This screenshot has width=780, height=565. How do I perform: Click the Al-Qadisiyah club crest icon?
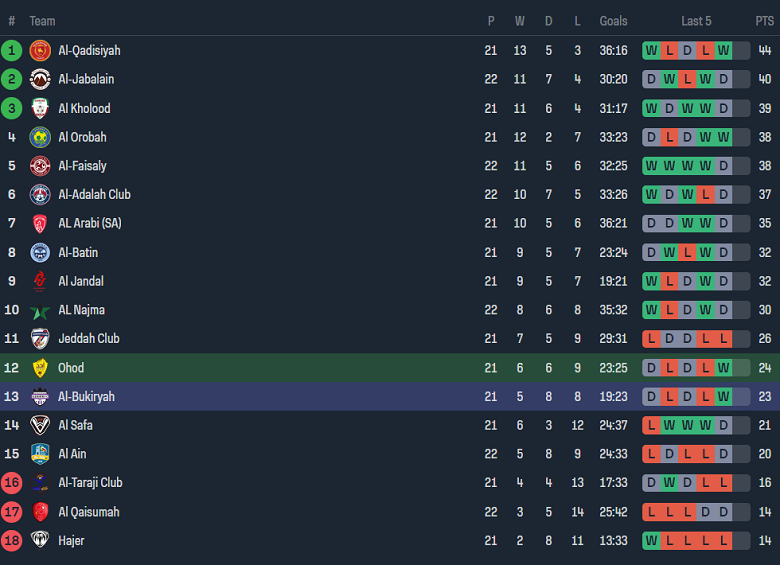coord(40,50)
